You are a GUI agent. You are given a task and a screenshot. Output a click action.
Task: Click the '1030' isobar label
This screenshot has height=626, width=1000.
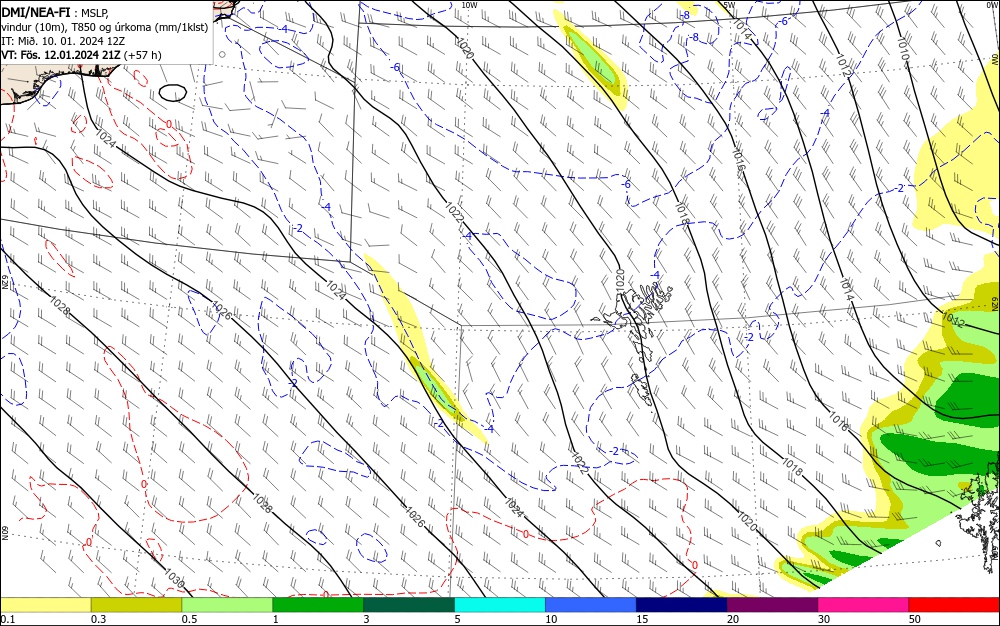tap(174, 578)
